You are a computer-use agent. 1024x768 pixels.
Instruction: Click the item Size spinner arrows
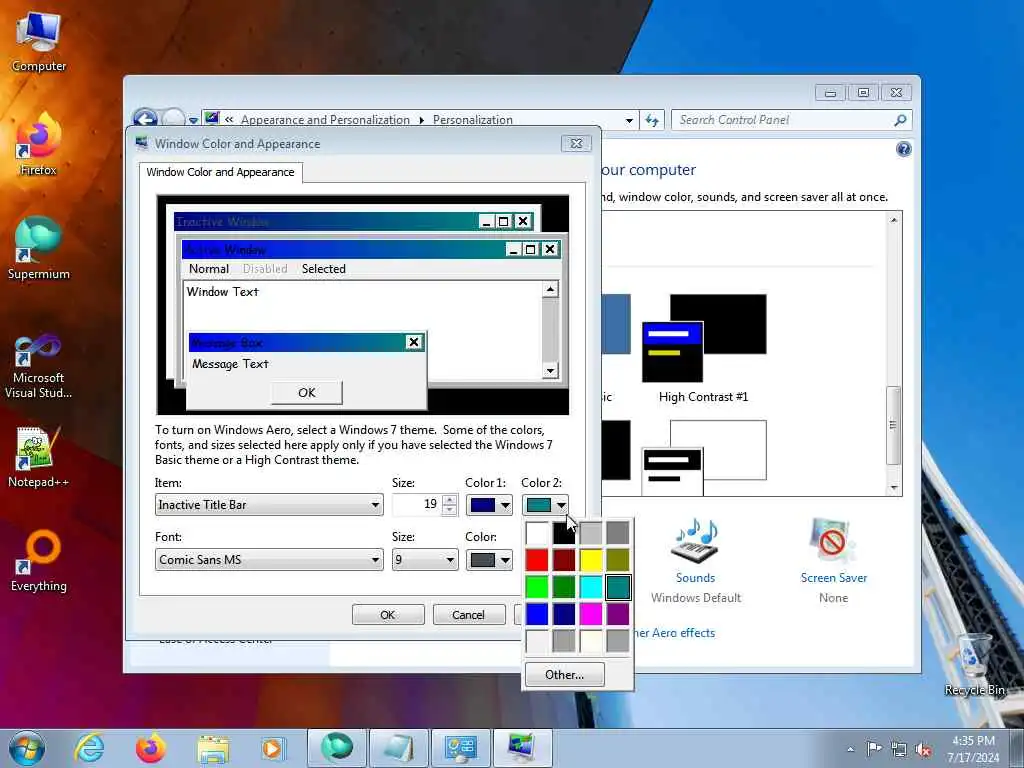click(x=449, y=505)
